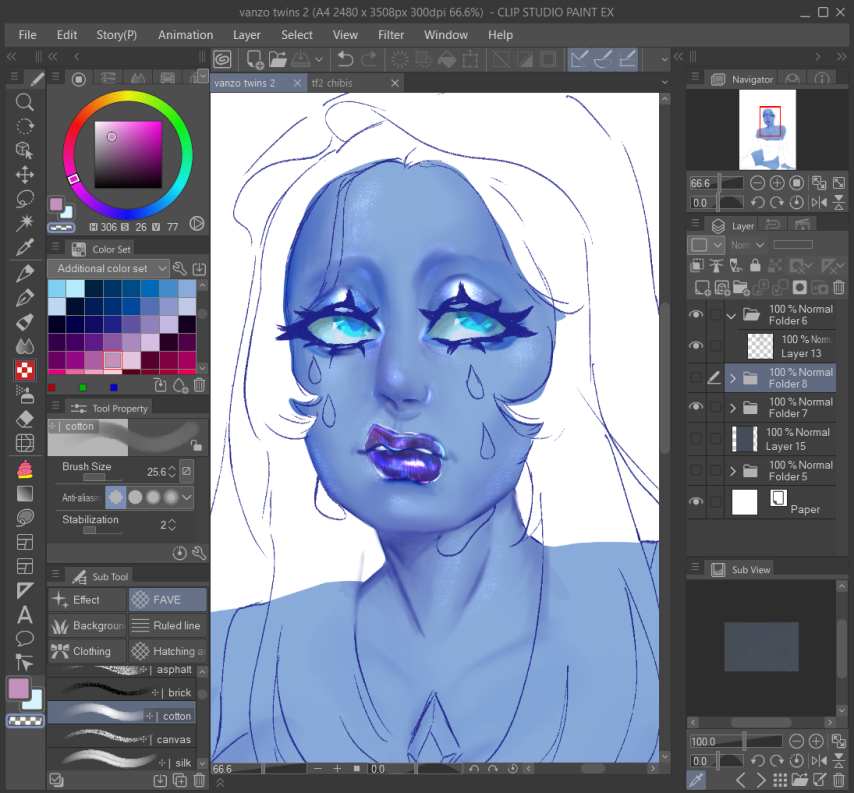The width and height of the screenshot is (854, 793).
Task: Select the Gradient tool
Action: 25,493
